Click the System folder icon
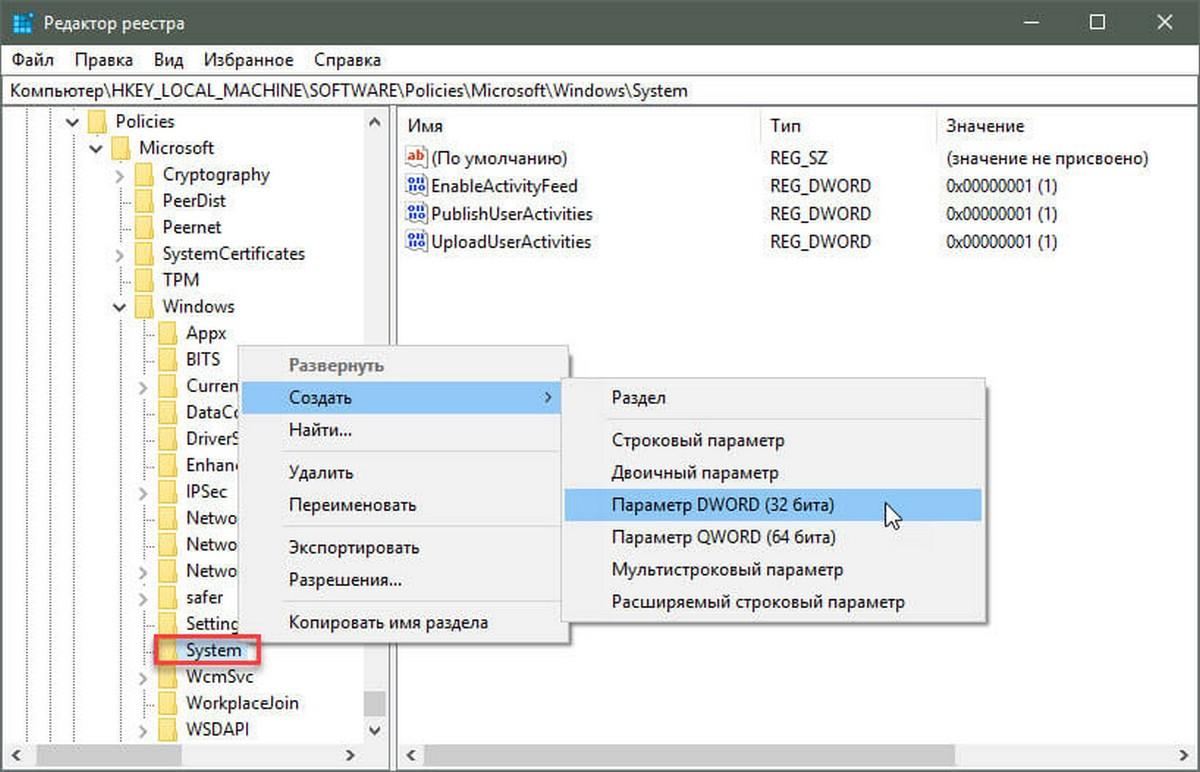The width and height of the screenshot is (1200, 772). click(x=168, y=650)
